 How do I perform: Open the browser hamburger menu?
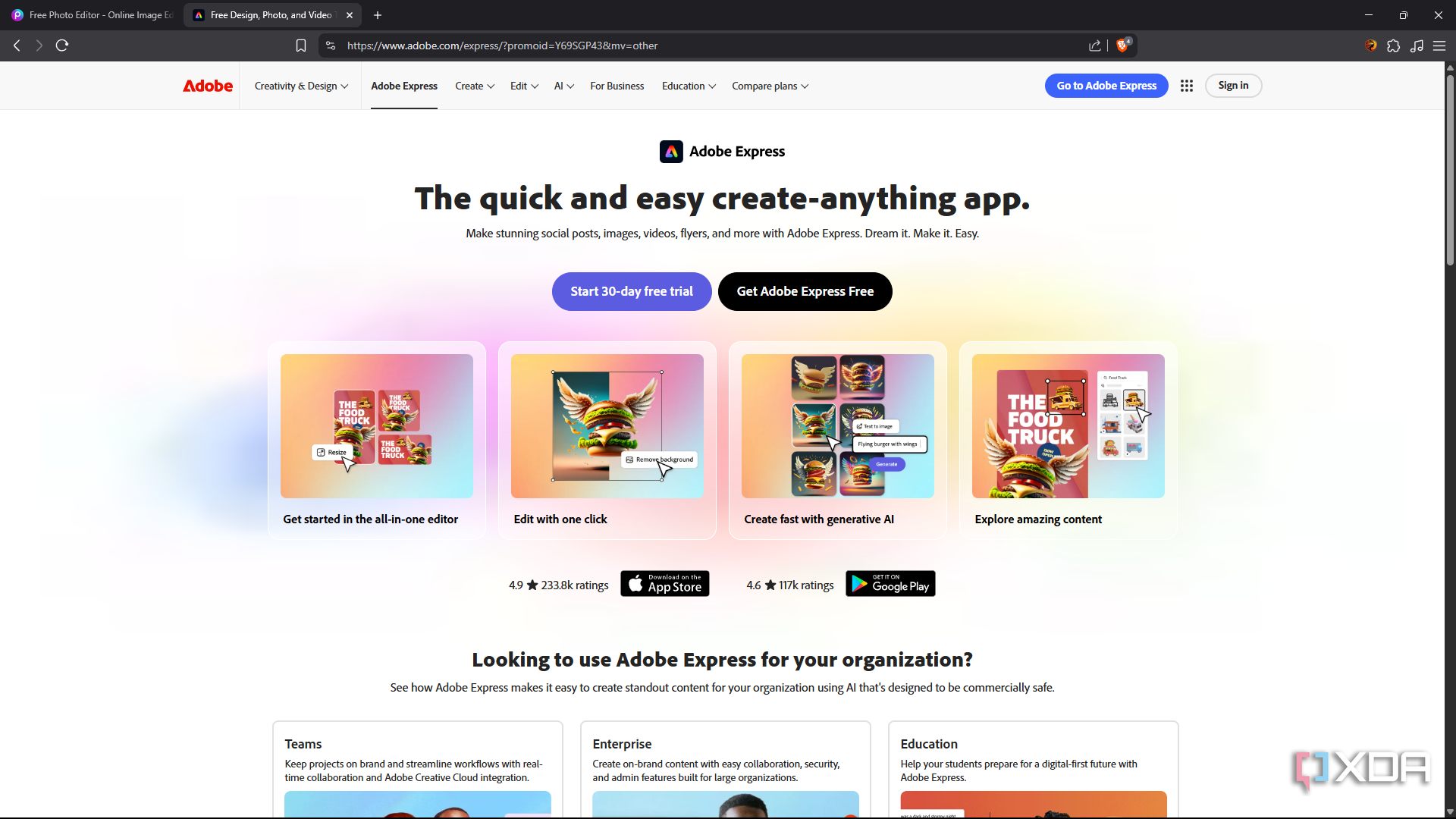tap(1439, 45)
